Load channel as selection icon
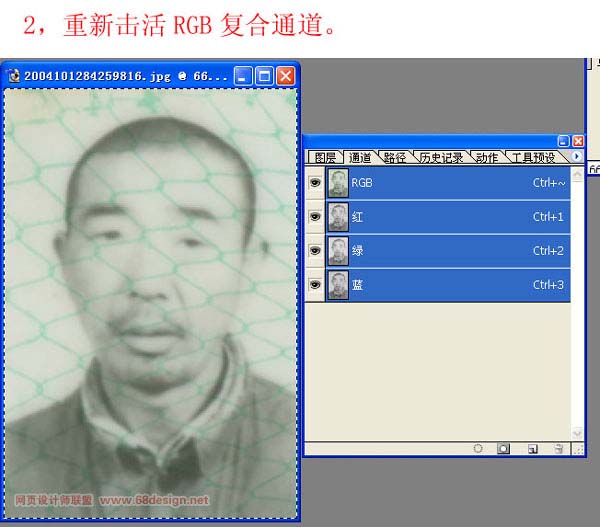The image size is (600, 527). pyautogui.click(x=479, y=449)
